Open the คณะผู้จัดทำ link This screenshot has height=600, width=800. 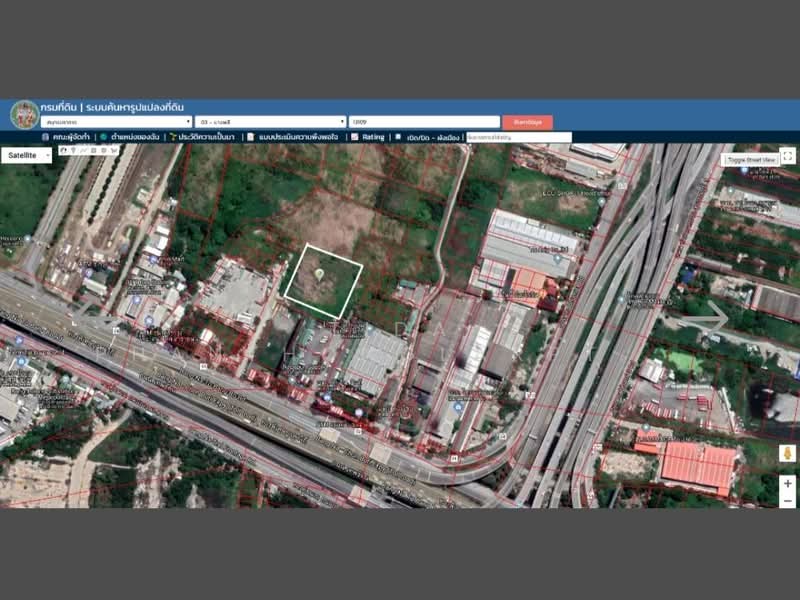pos(66,137)
